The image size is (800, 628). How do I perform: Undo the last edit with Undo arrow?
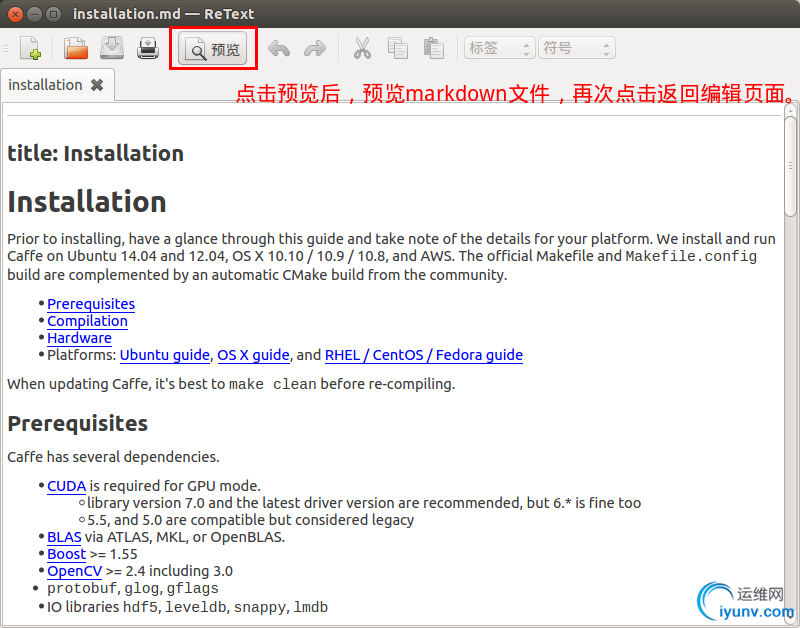tap(279, 49)
